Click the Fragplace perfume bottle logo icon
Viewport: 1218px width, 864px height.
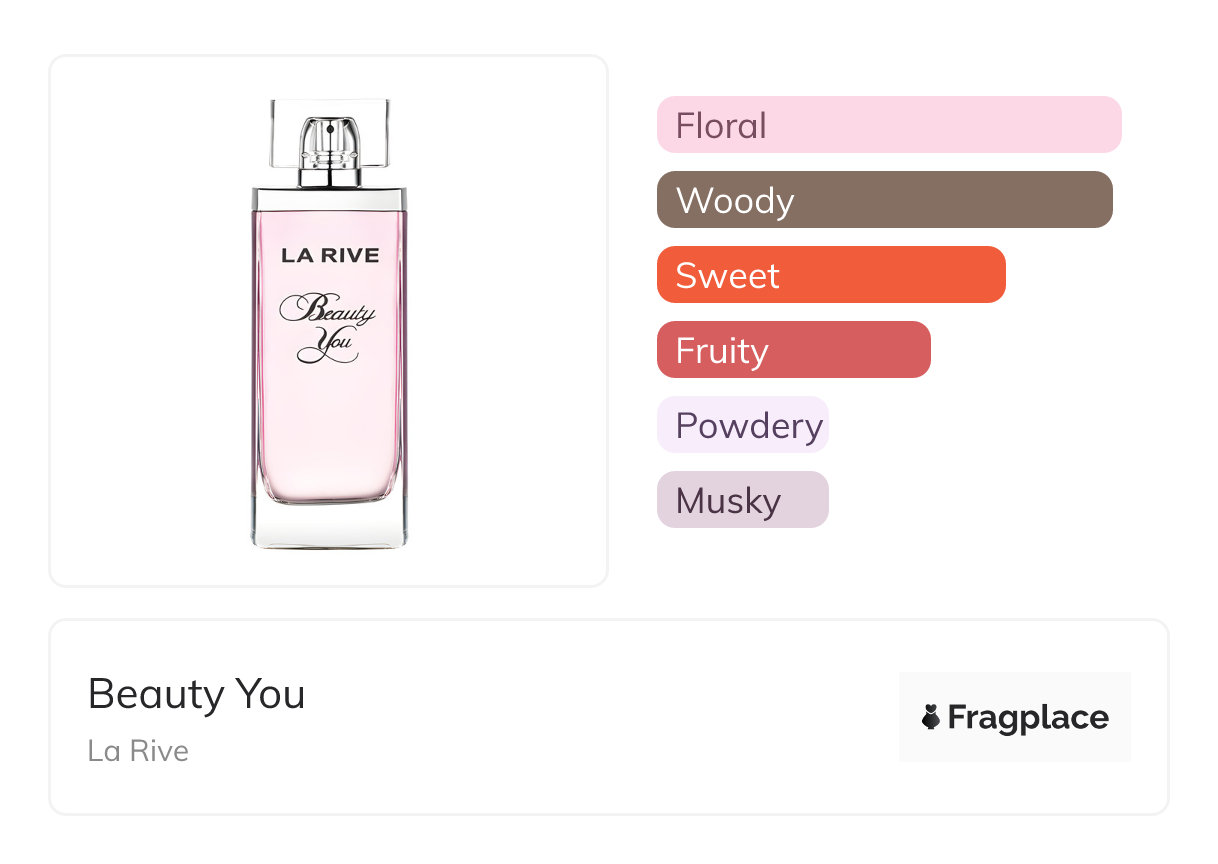[931, 717]
